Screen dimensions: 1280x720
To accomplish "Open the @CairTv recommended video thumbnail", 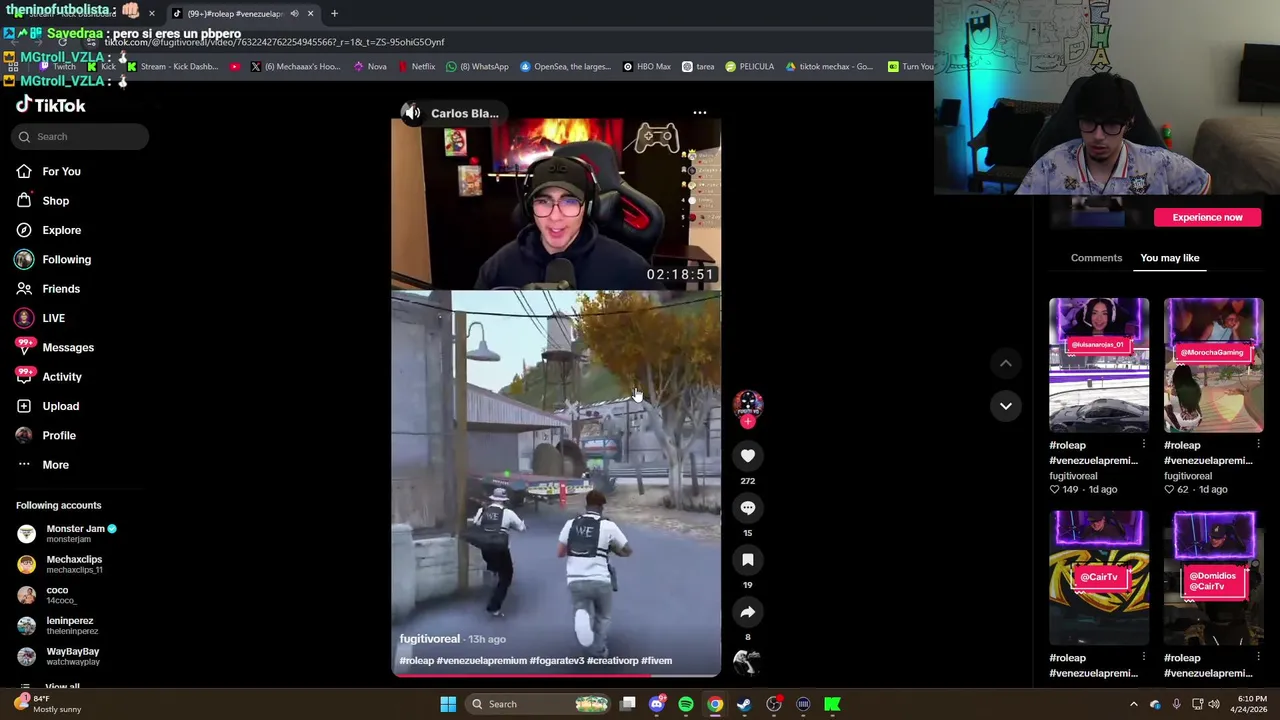I will click(x=1099, y=578).
